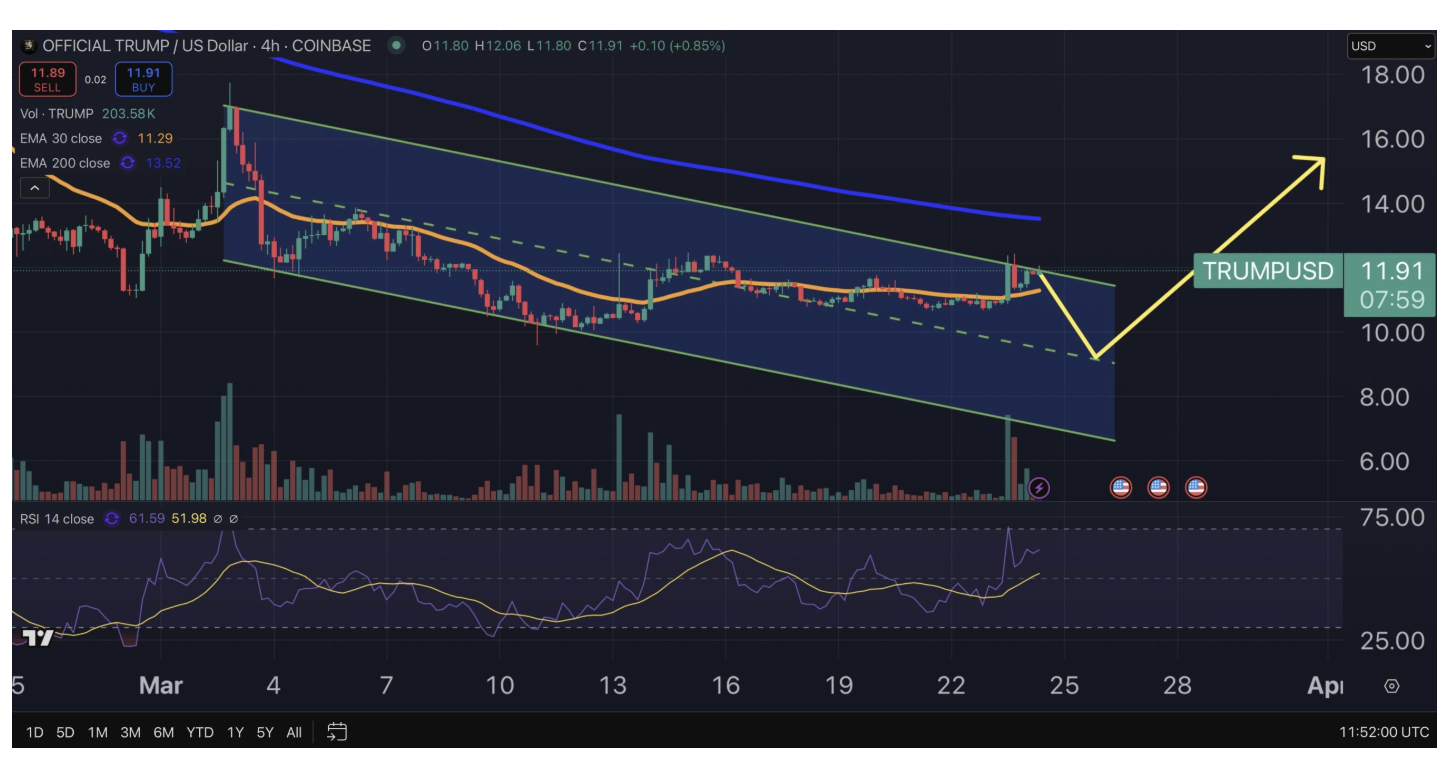
Task: Click the EMA 30 refresh icon
Action: coord(120,138)
